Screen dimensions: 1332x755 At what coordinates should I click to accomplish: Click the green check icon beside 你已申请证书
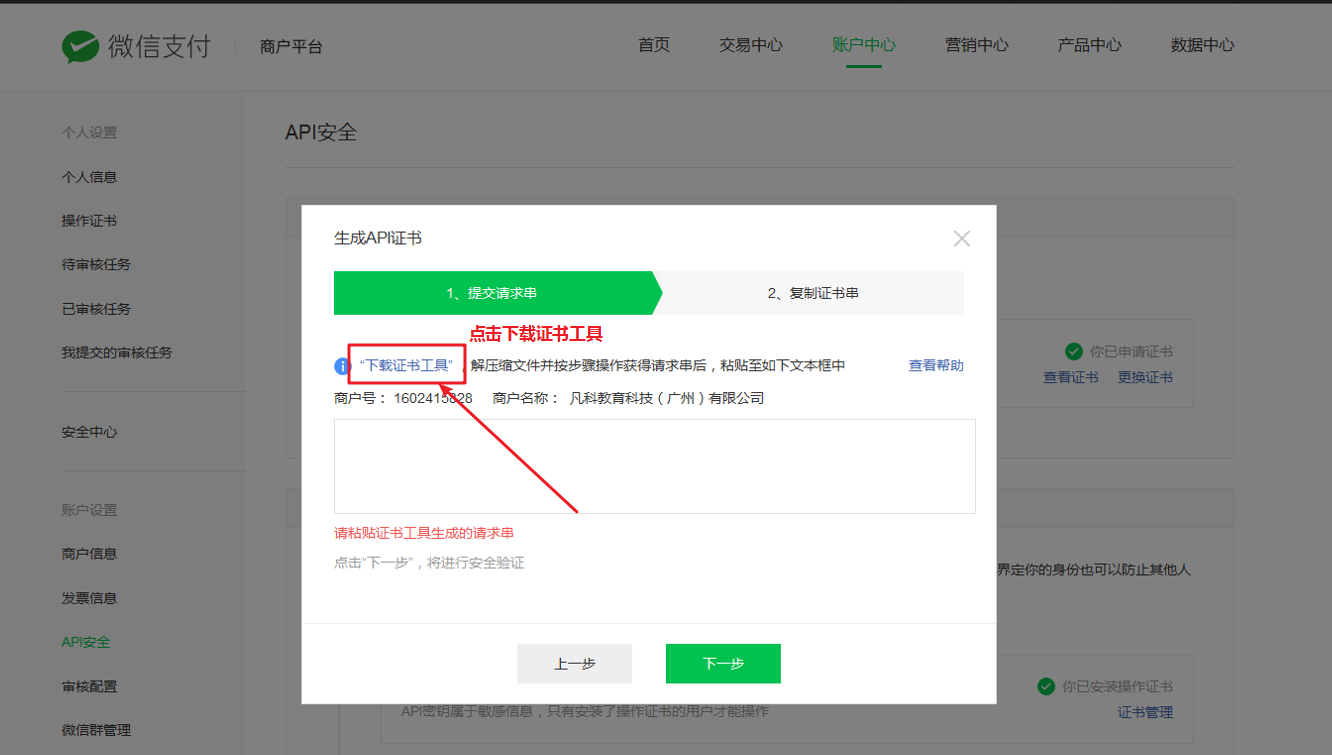tap(1074, 351)
